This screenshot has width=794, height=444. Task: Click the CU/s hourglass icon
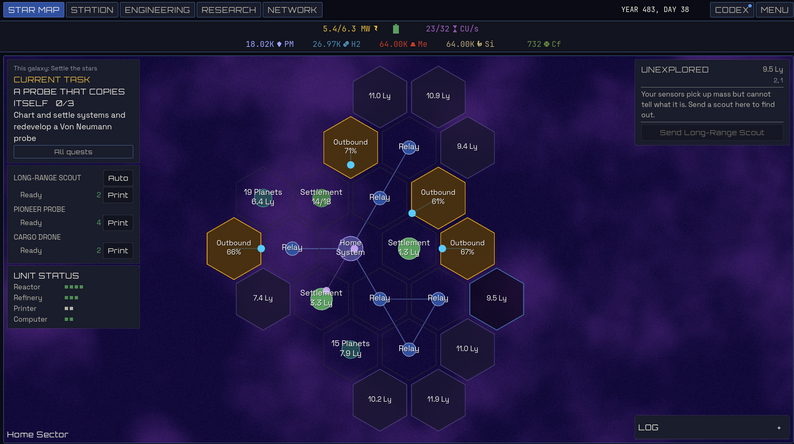[x=455, y=29]
